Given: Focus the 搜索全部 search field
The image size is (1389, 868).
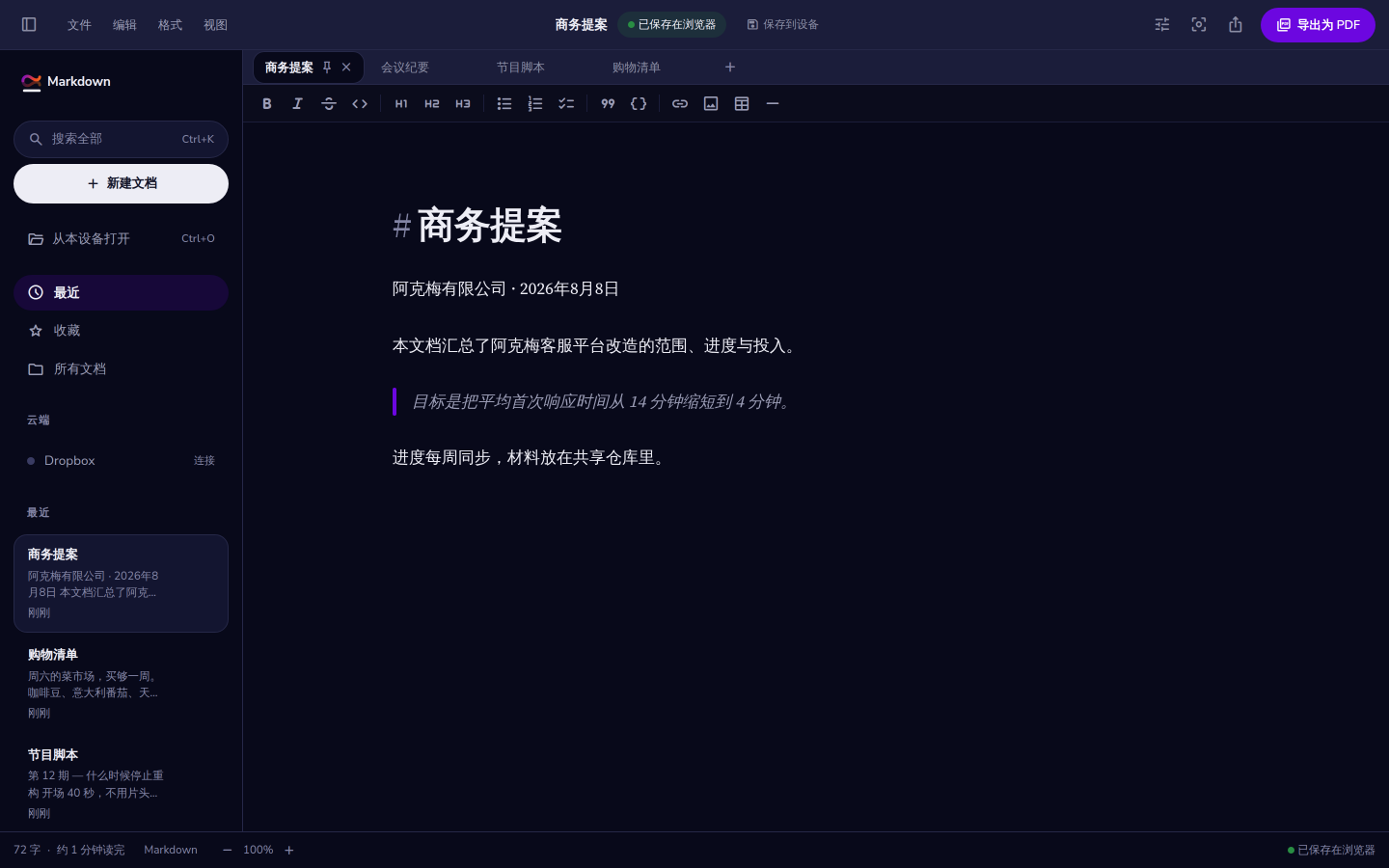Looking at the screenshot, I should pyautogui.click(x=121, y=139).
